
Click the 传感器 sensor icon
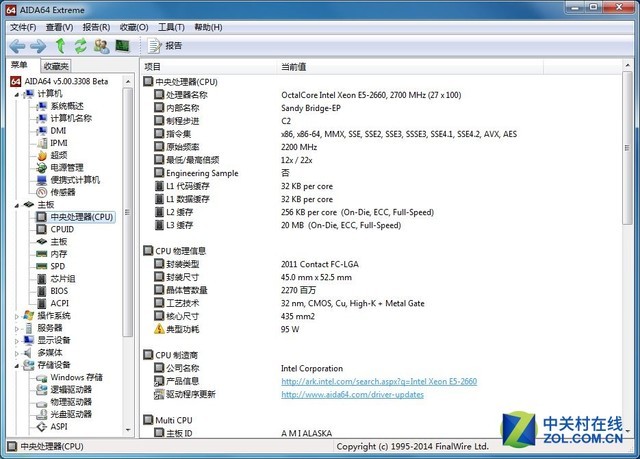(42, 192)
